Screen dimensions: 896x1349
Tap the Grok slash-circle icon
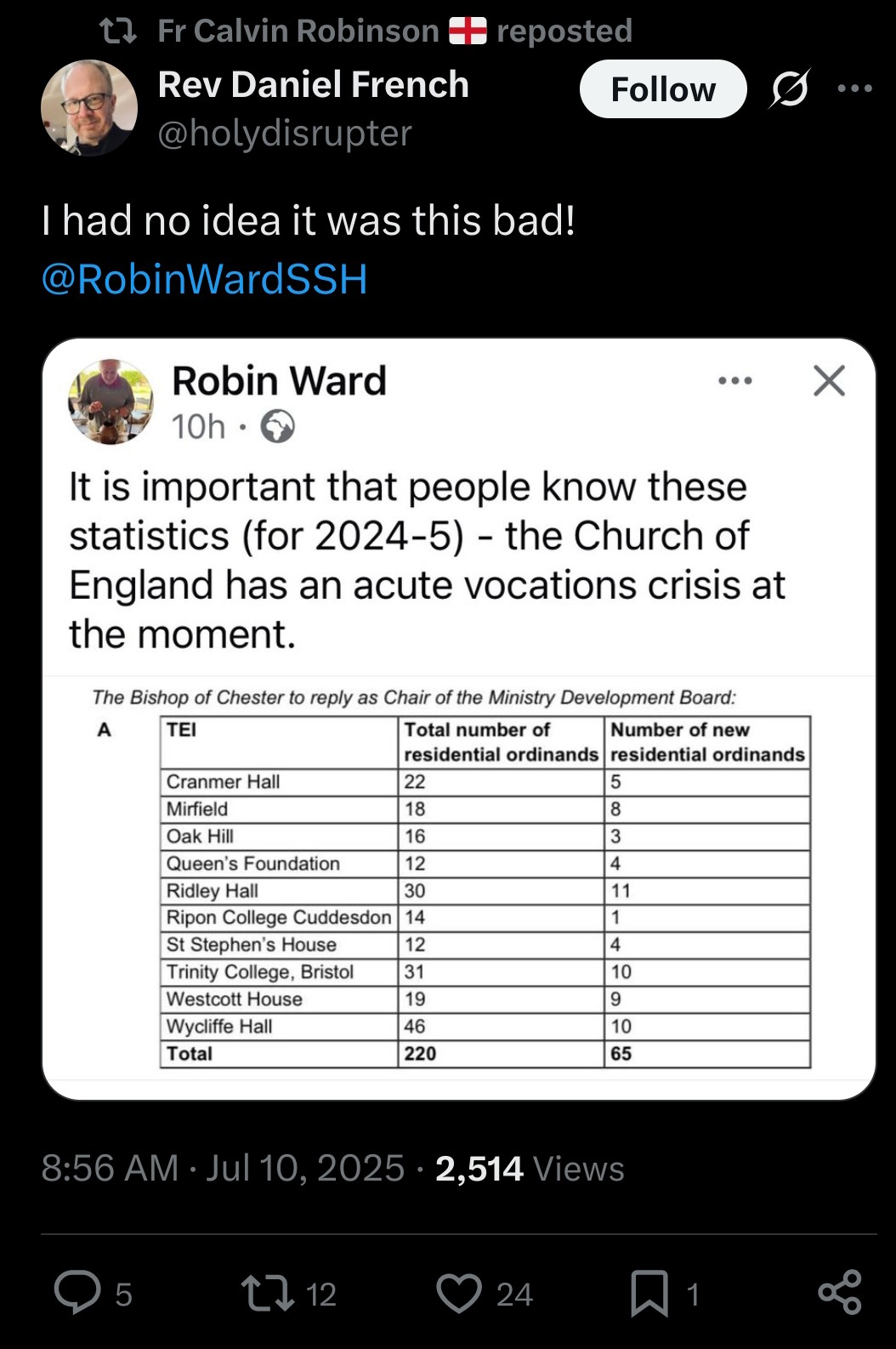789,88
